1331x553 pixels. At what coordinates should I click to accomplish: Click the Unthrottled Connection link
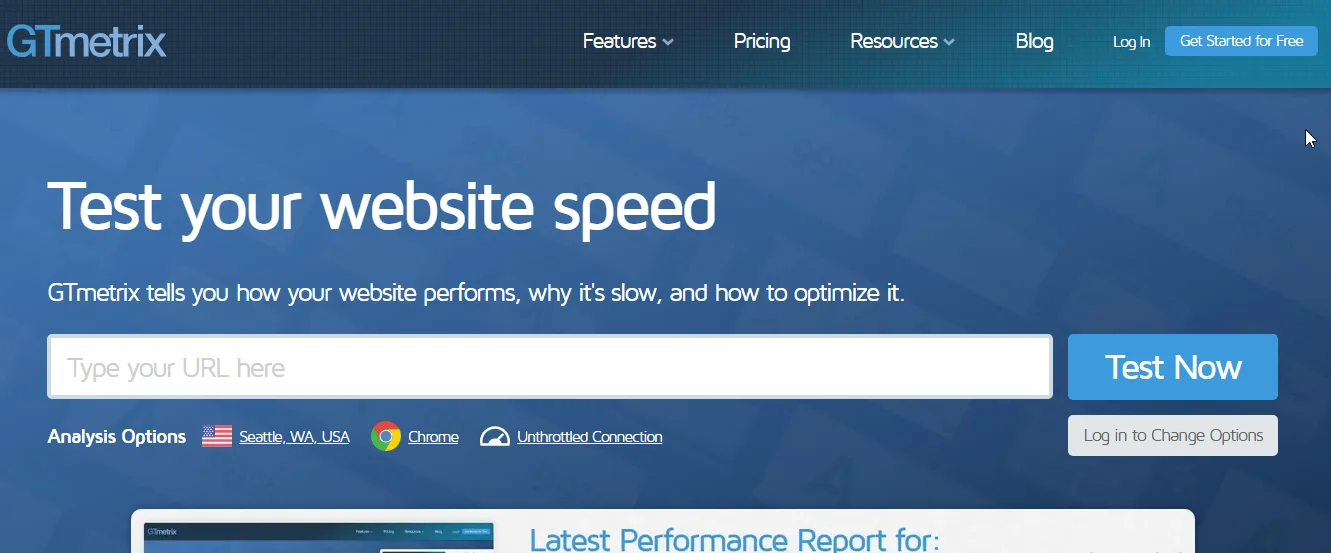tap(589, 437)
